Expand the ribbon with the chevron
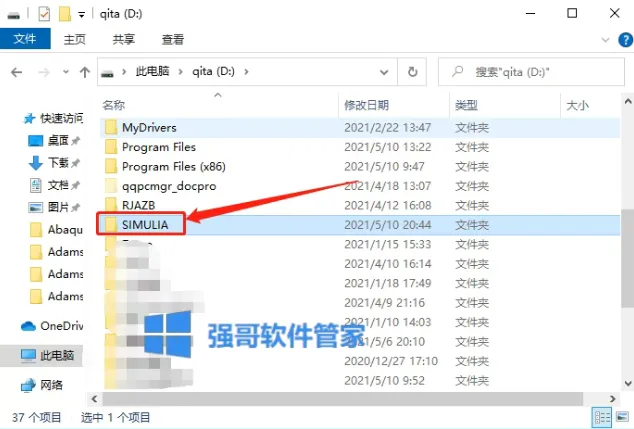634x429 pixels. click(x=605, y=40)
